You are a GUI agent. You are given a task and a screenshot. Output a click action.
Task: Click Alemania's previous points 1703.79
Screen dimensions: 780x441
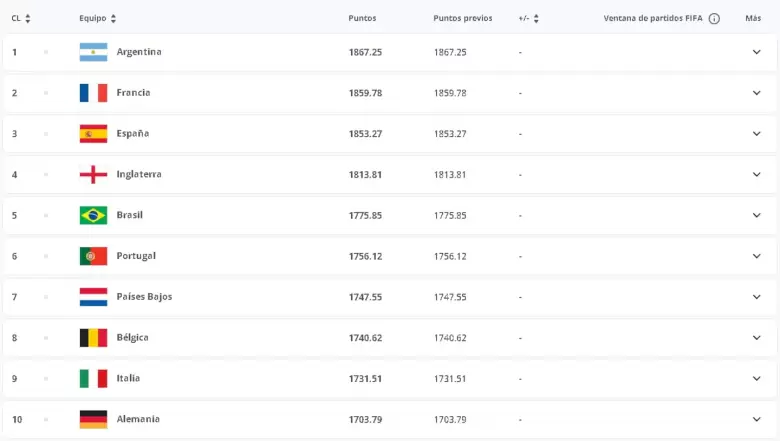pyautogui.click(x=450, y=419)
